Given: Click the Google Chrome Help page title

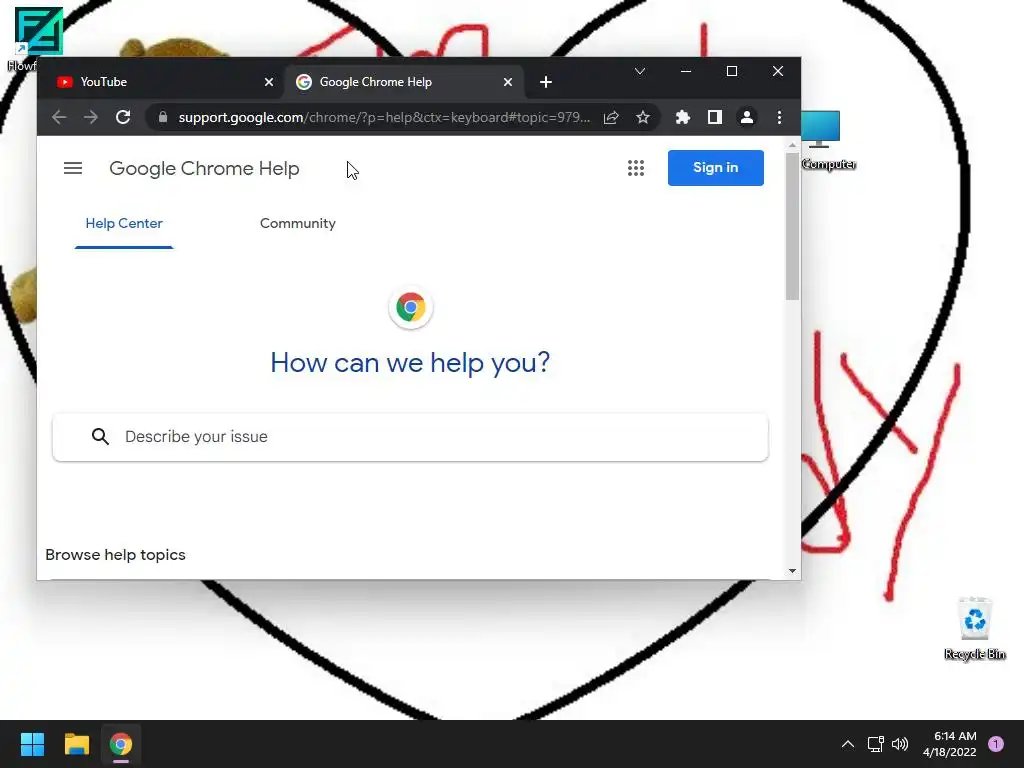Looking at the screenshot, I should point(204,168).
